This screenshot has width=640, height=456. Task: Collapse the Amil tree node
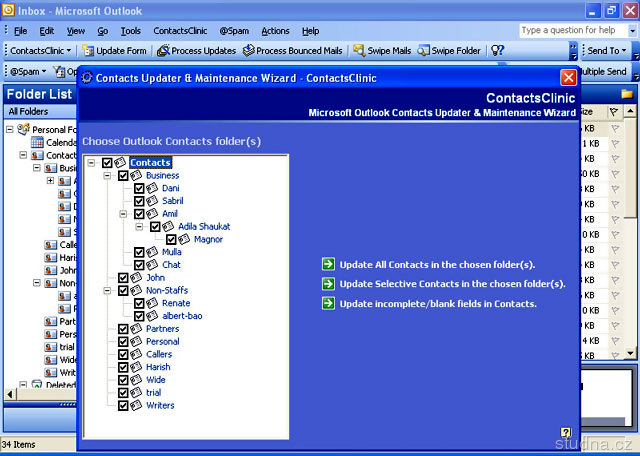click(x=123, y=213)
